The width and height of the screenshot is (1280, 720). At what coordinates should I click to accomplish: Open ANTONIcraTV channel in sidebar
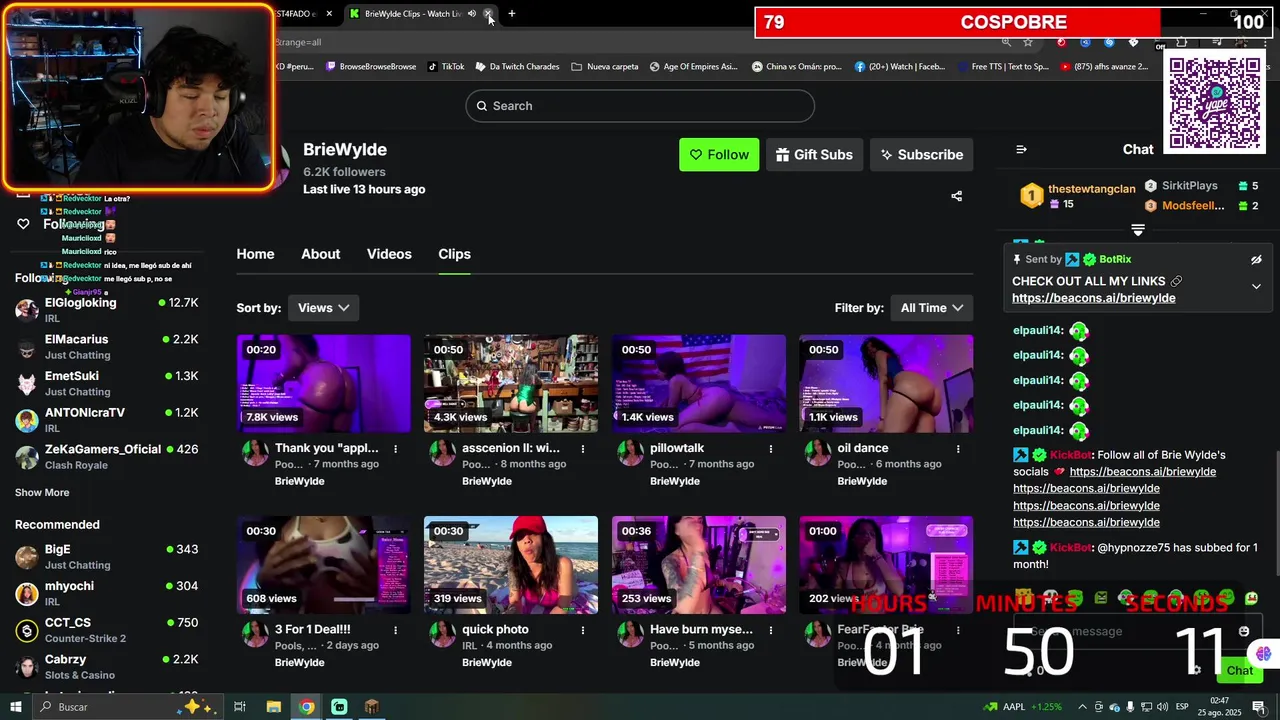(106, 419)
